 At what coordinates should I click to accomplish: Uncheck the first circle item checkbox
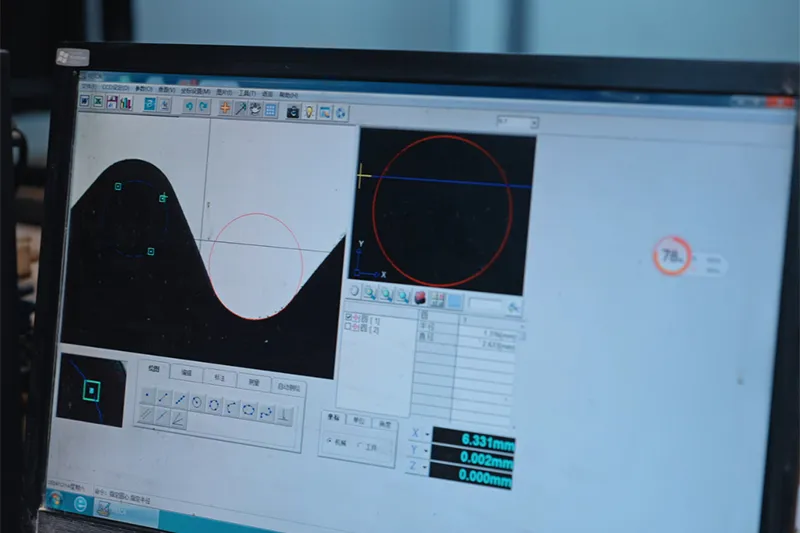pos(347,318)
